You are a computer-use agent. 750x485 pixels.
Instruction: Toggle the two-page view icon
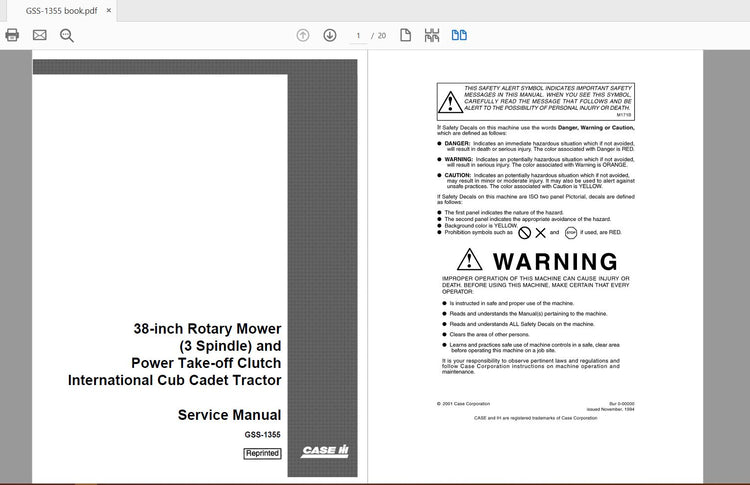click(459, 35)
